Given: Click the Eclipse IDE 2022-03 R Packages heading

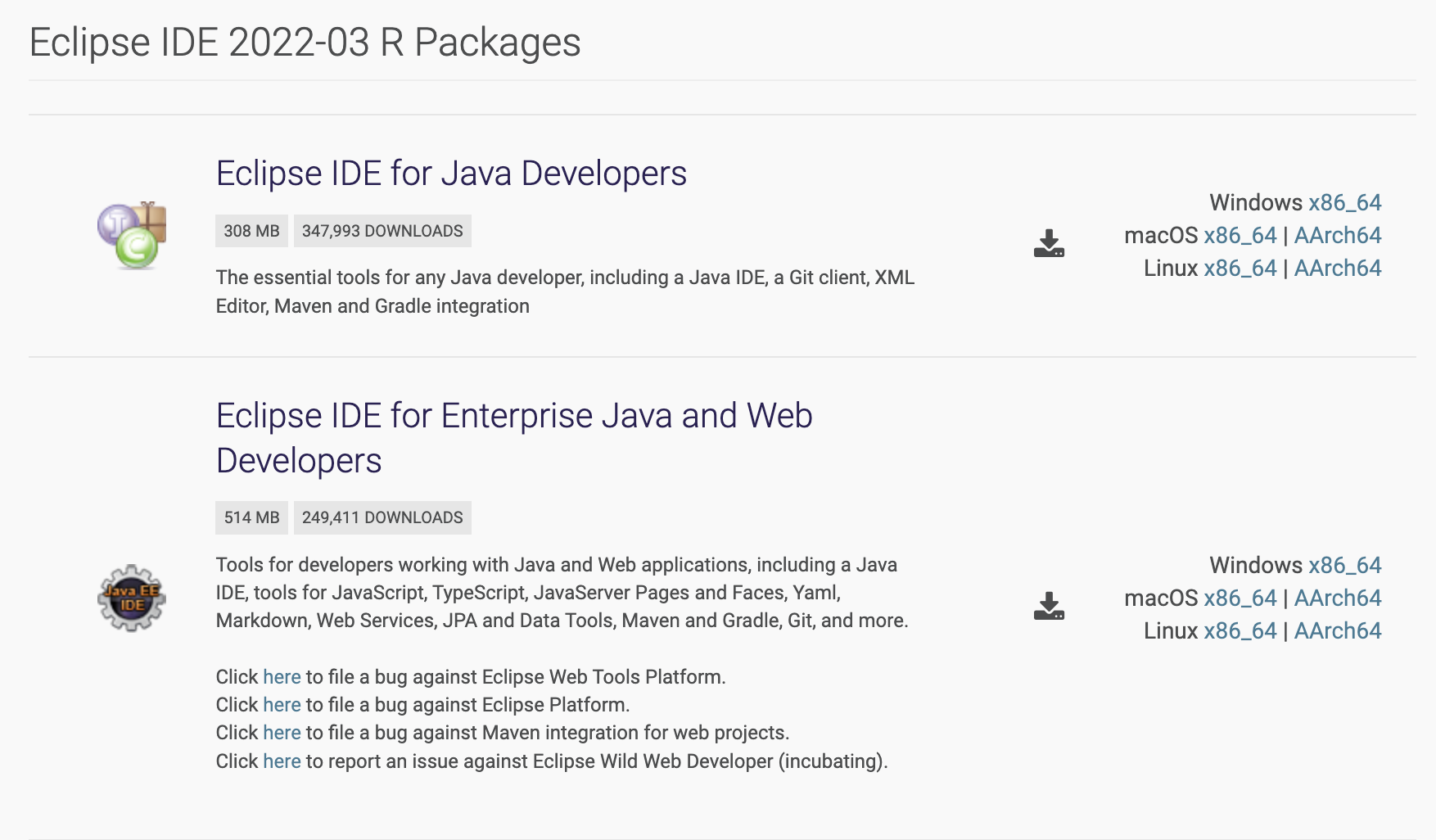Looking at the screenshot, I should click(x=305, y=43).
